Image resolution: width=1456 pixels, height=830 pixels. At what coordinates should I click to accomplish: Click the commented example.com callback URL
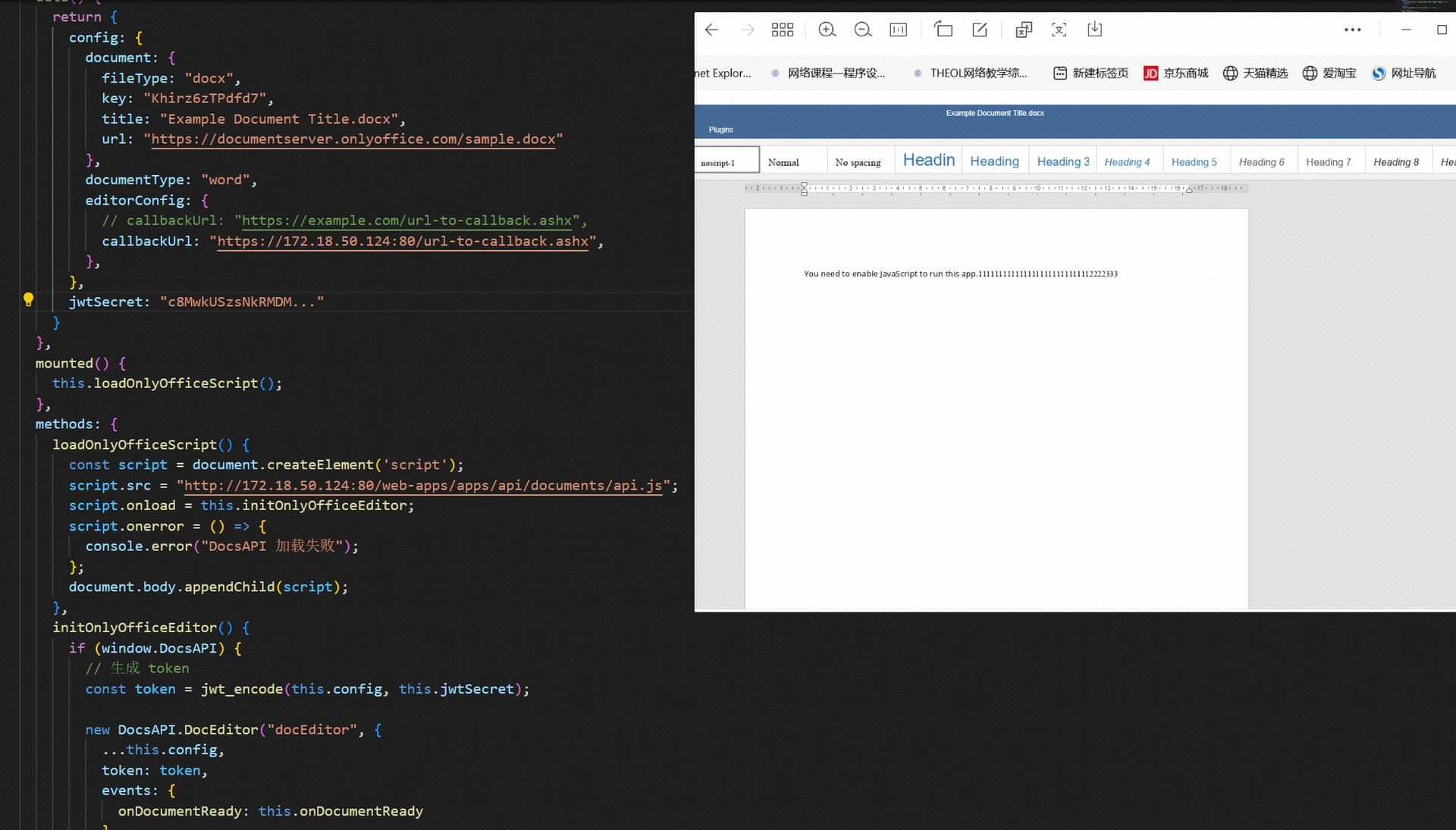coord(406,221)
